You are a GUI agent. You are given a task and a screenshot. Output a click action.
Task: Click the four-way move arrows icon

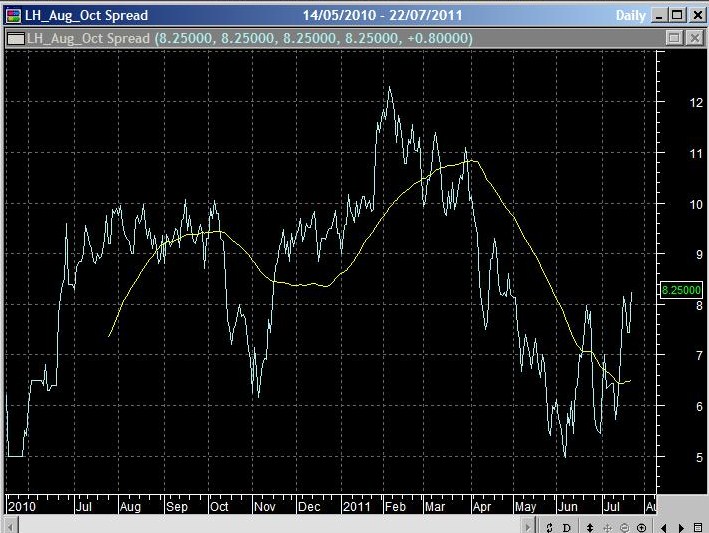point(607,527)
